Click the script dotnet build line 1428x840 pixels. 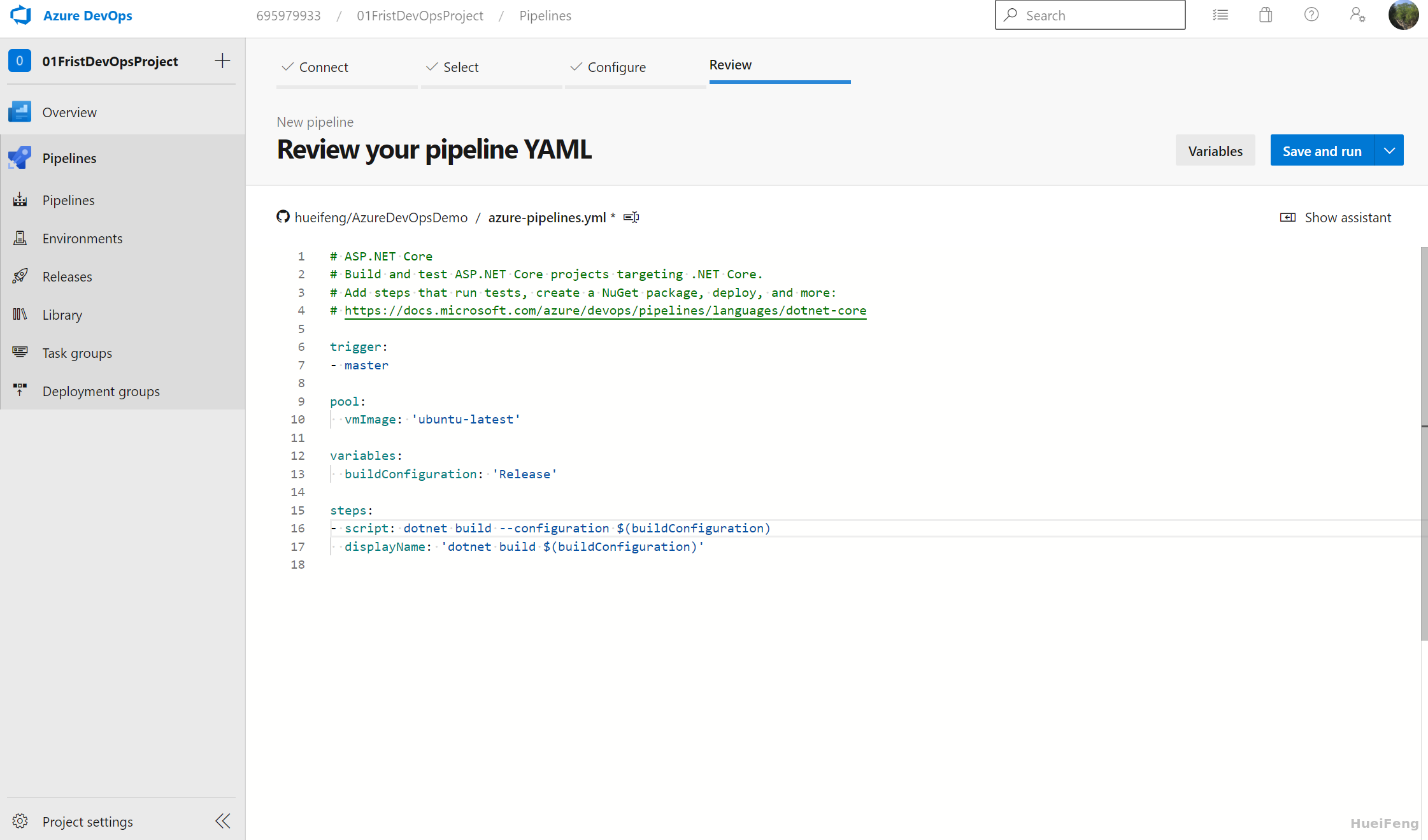click(550, 528)
